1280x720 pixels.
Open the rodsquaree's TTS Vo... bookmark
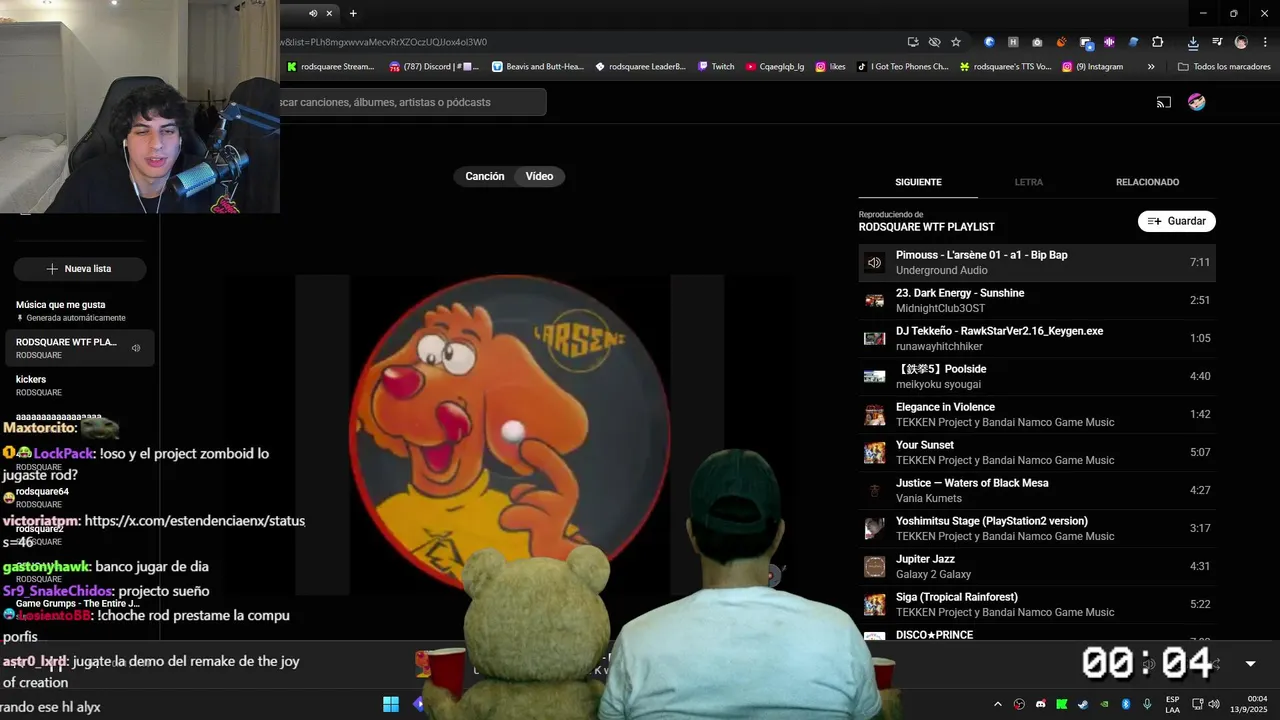pyautogui.click(x=1005, y=67)
